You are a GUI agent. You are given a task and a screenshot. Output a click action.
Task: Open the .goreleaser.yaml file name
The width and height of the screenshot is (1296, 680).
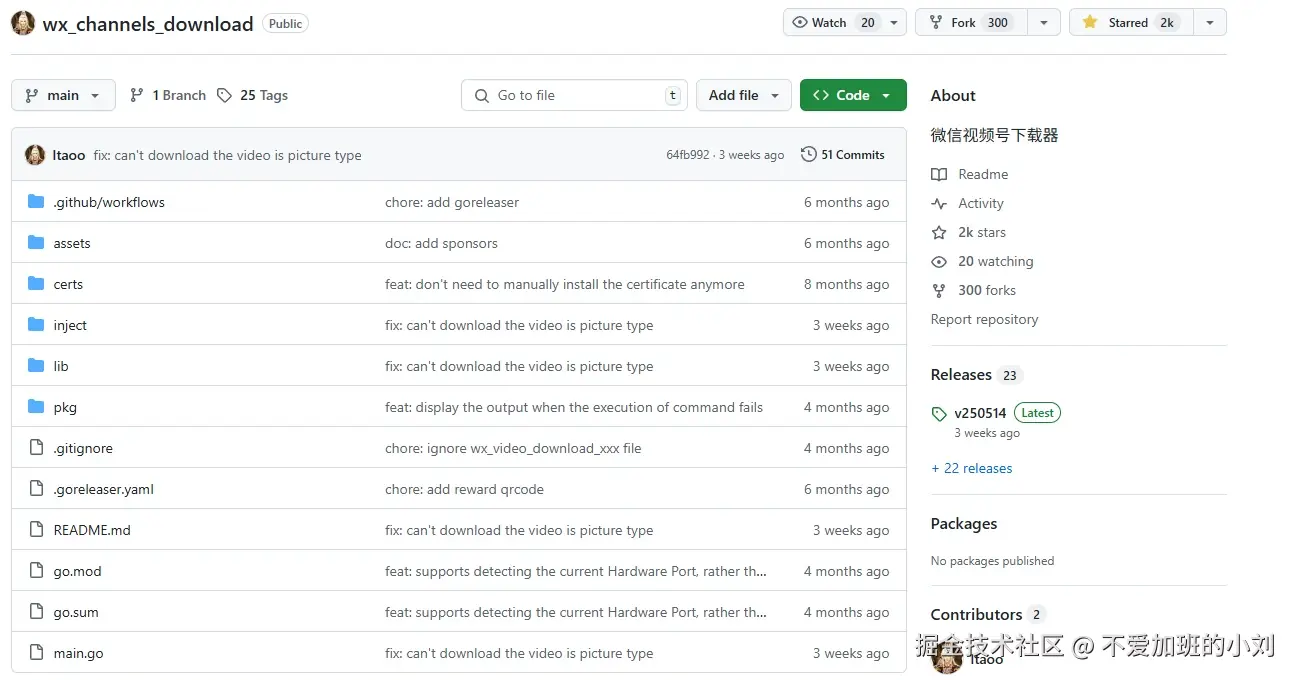103,489
